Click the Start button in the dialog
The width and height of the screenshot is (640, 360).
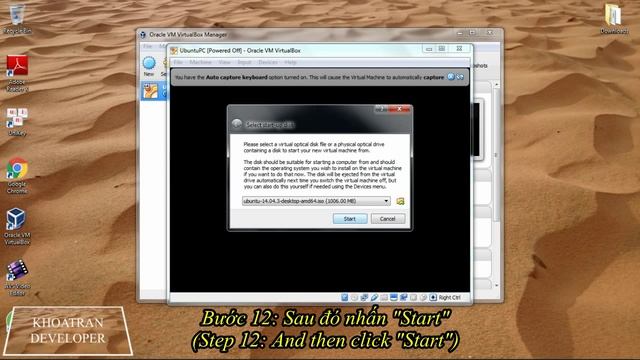click(350, 219)
